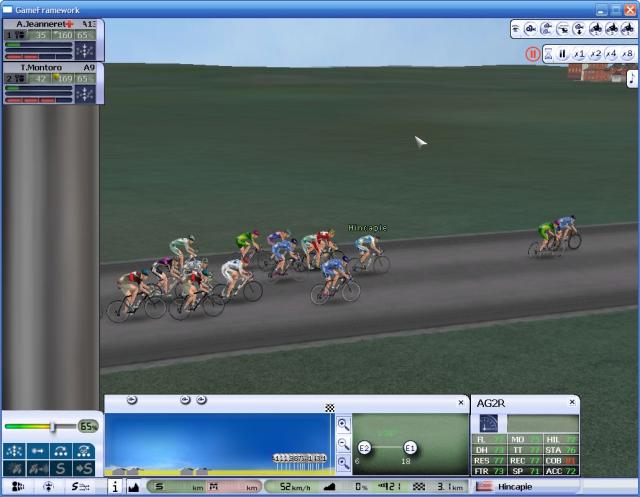The width and height of the screenshot is (640, 497).
Task: Set game speed to x2
Action: 595,54
